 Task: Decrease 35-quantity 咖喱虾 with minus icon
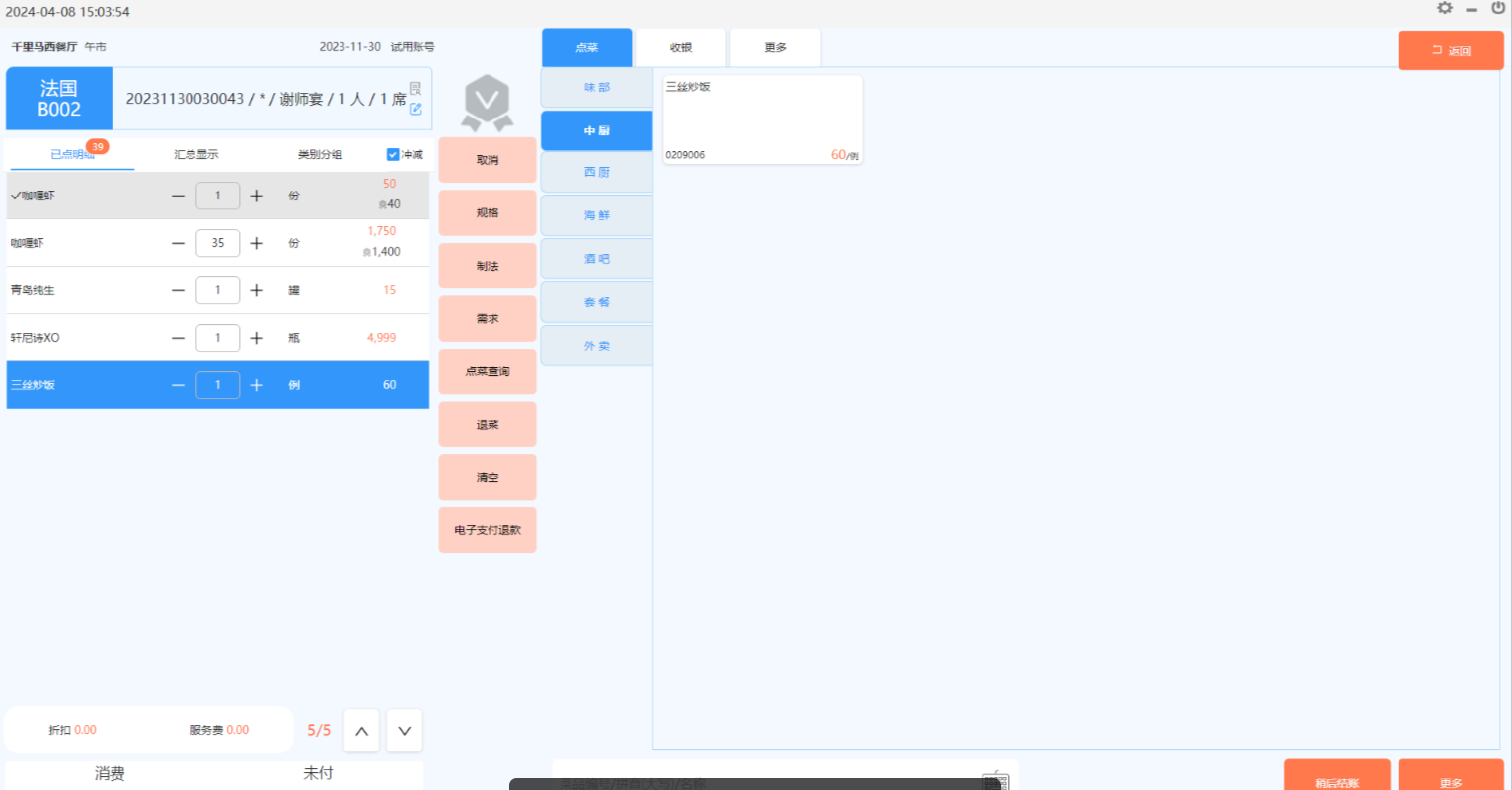[178, 243]
